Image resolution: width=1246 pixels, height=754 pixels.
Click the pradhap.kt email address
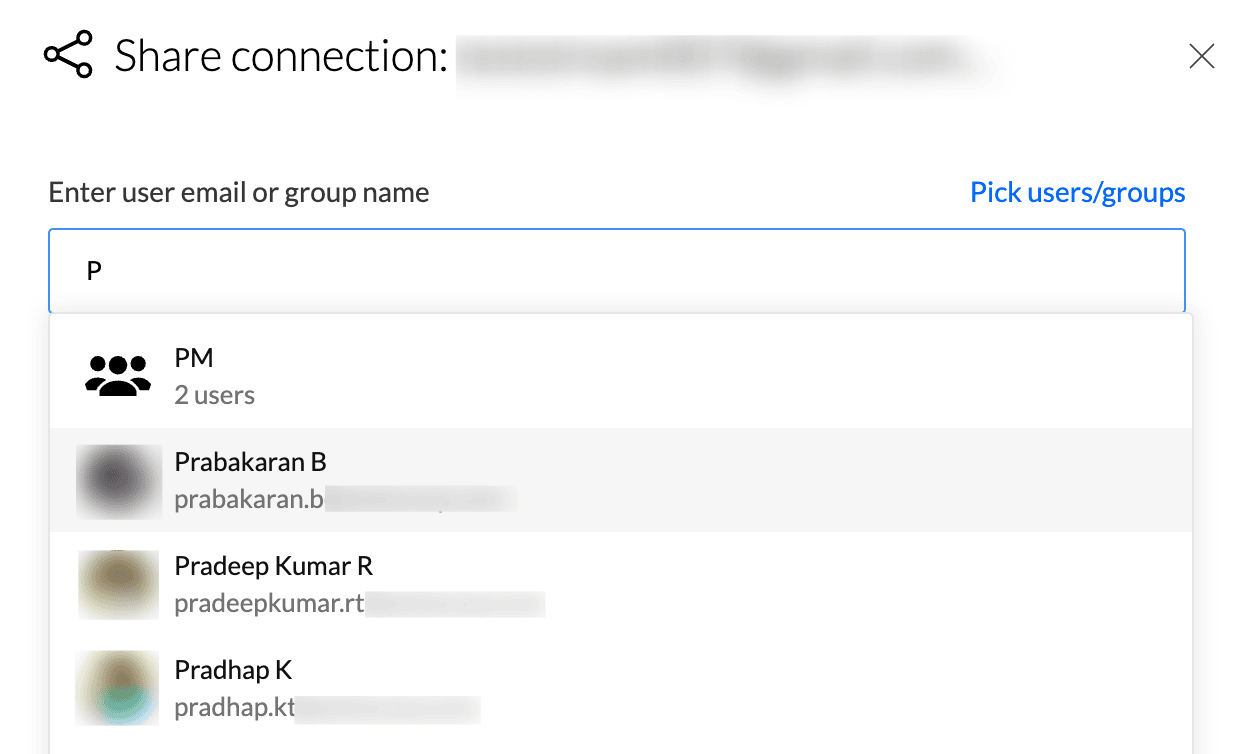[235, 708]
